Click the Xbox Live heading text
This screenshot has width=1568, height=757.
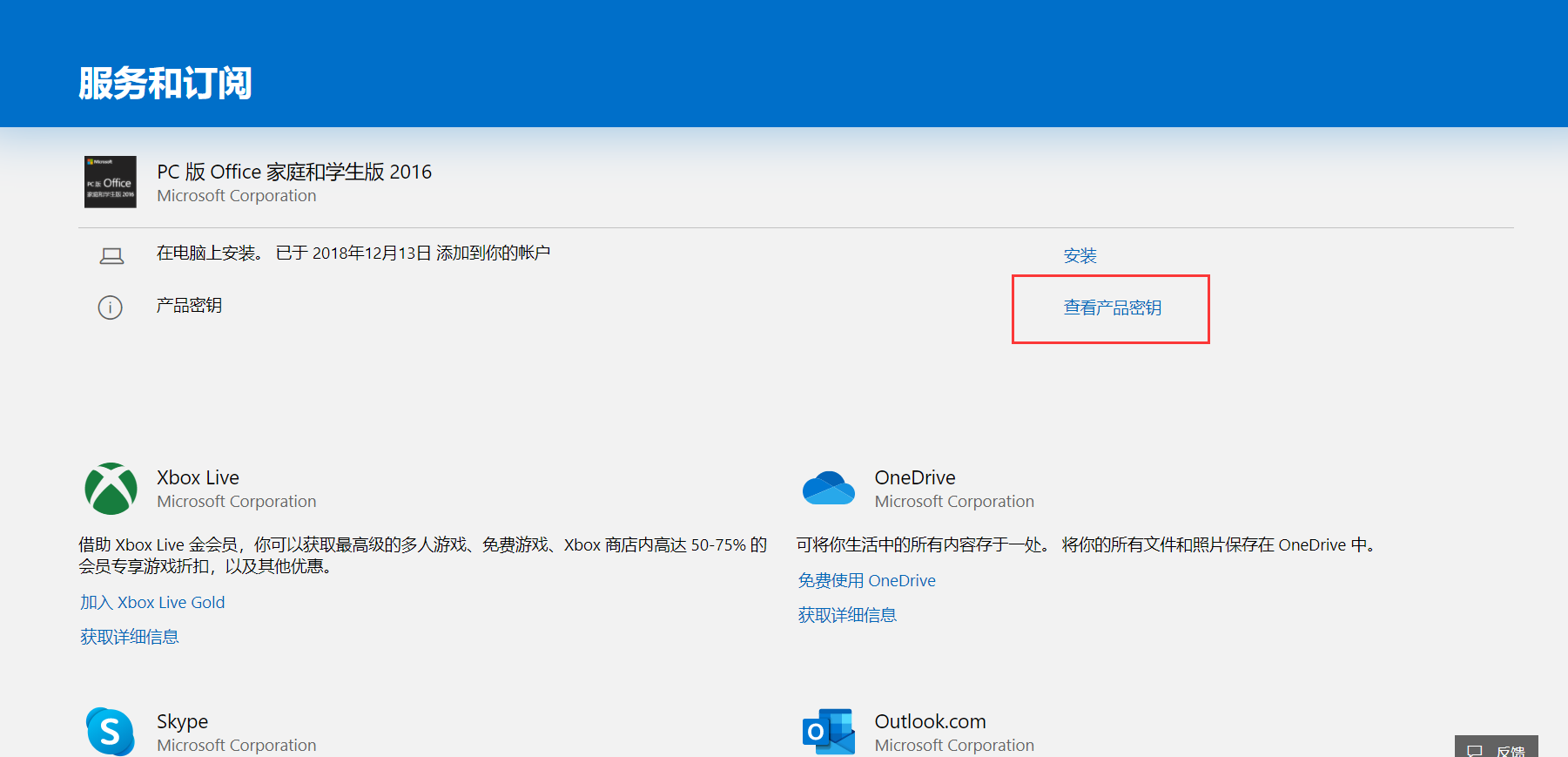tap(198, 477)
